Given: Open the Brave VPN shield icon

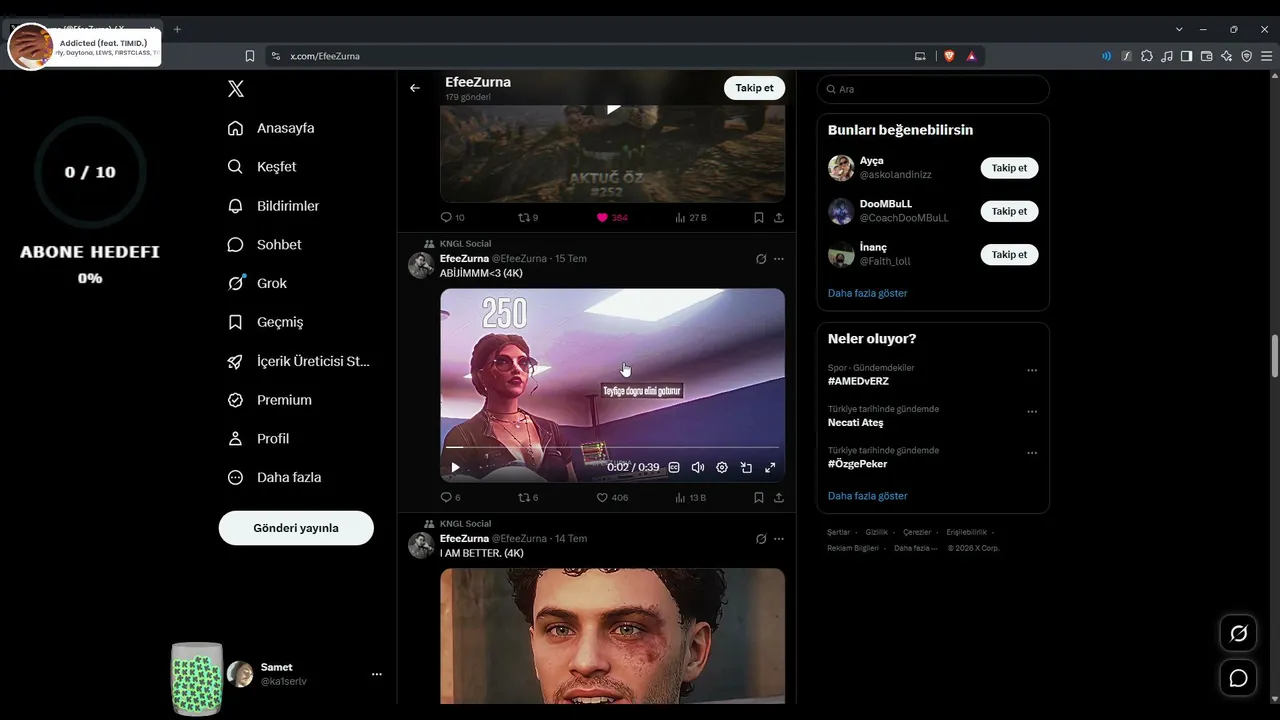Looking at the screenshot, I should 1246,56.
